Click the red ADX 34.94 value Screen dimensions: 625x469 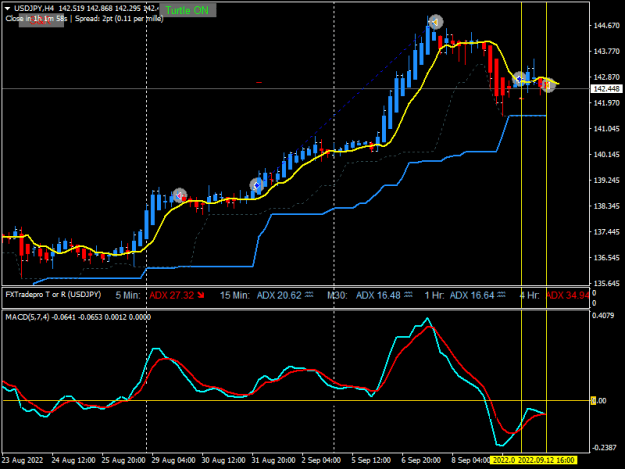pos(567,295)
